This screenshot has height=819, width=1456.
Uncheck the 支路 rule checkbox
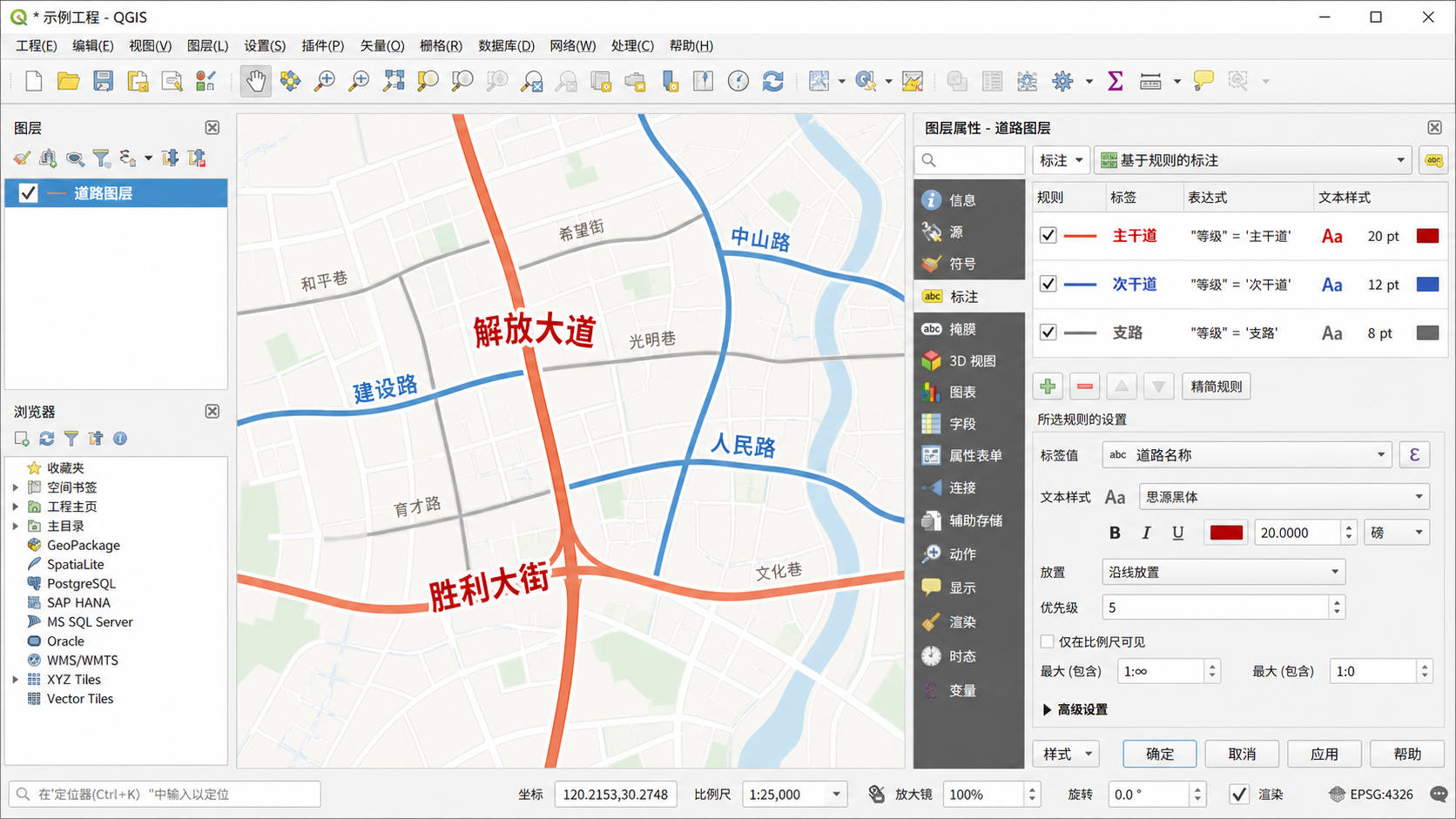(1048, 332)
